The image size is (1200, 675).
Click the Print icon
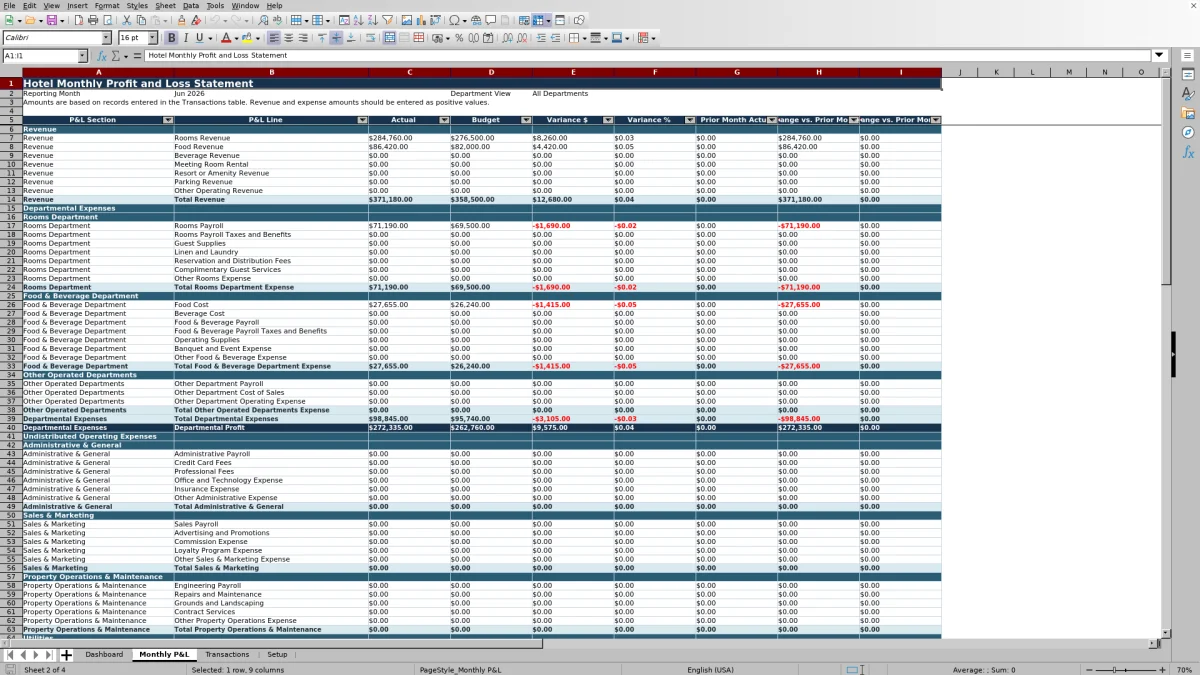[93, 20]
